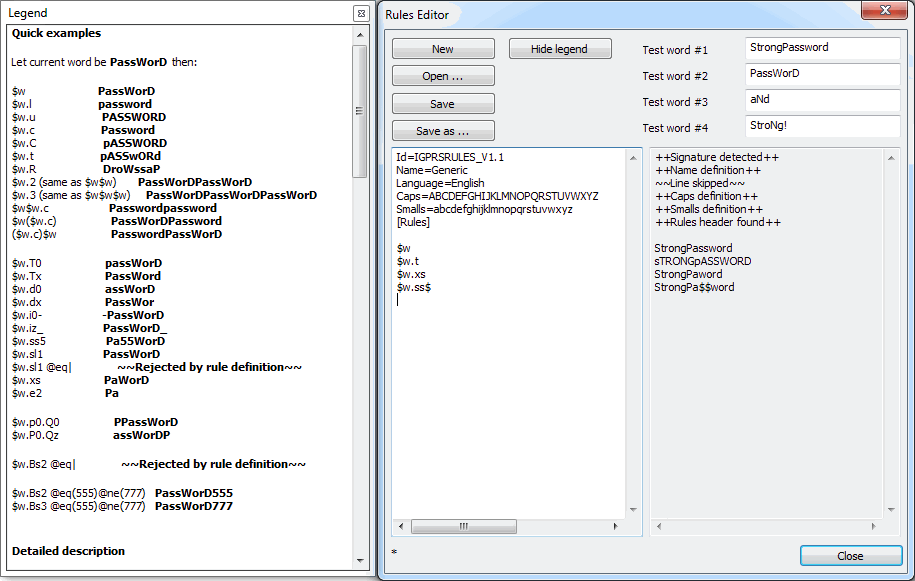Click legend row $w.Bs3 @eq(555)@ne(777)
The width and height of the screenshot is (915, 581).
click(122, 506)
